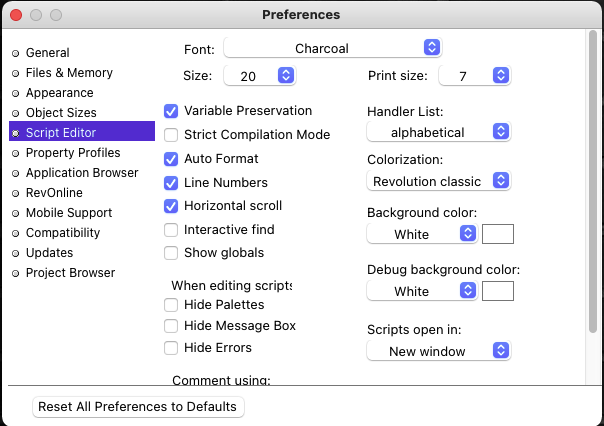The image size is (604, 426).
Task: Click the Debug background color swatch
Action: (498, 291)
